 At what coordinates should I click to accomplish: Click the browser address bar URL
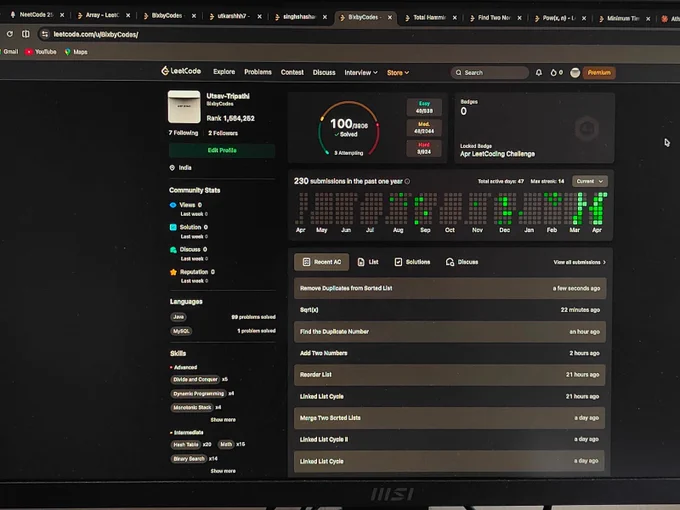(96, 34)
